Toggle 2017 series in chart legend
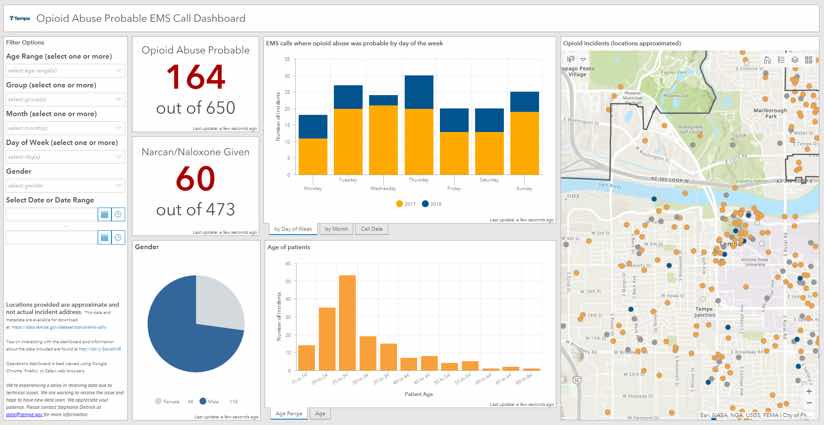This screenshot has height=425, width=824. [405, 203]
